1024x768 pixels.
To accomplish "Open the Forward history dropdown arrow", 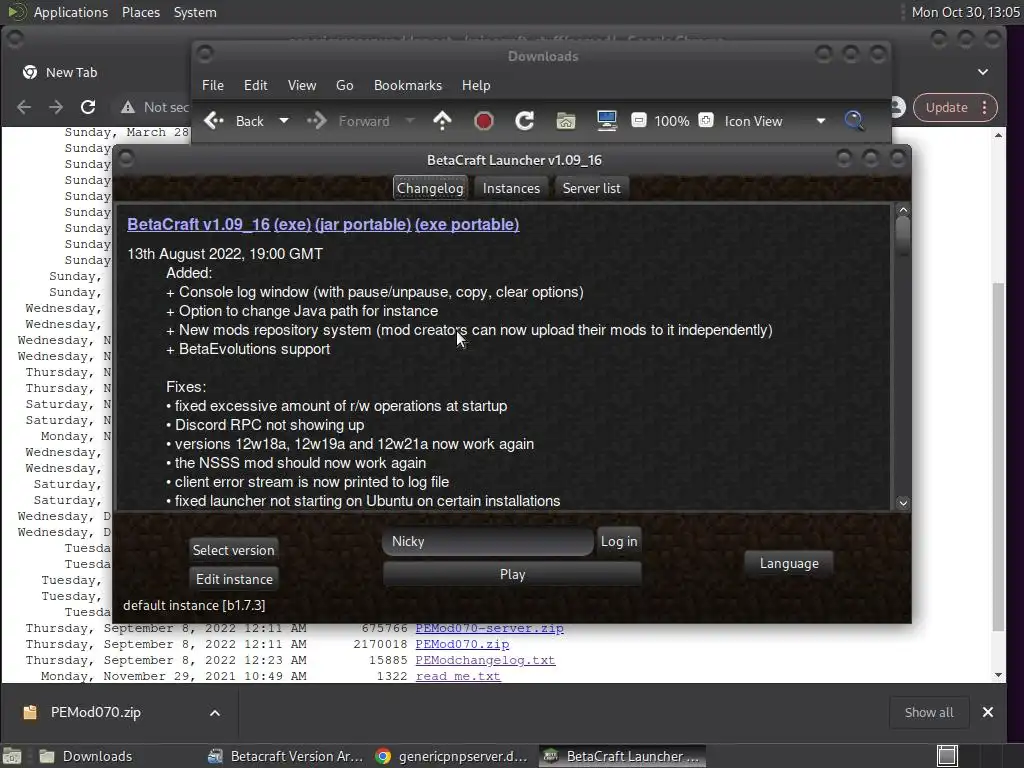I will (409, 121).
